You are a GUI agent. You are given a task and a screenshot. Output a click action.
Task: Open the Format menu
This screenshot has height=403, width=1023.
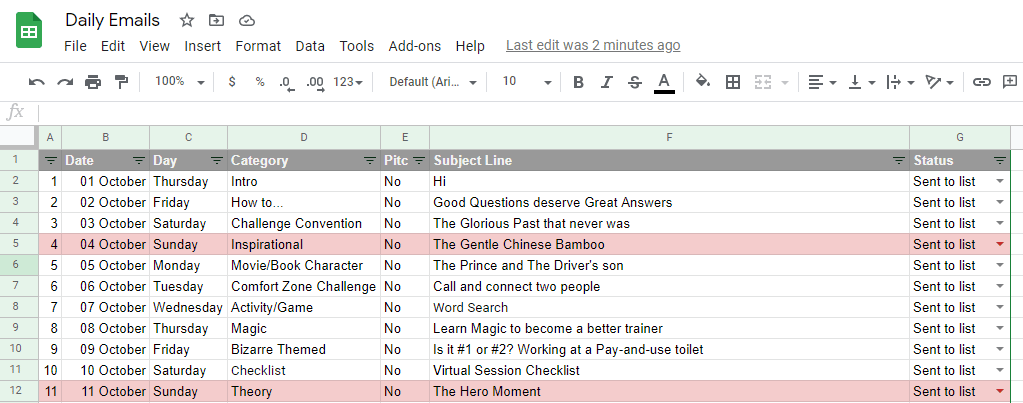pyautogui.click(x=258, y=46)
